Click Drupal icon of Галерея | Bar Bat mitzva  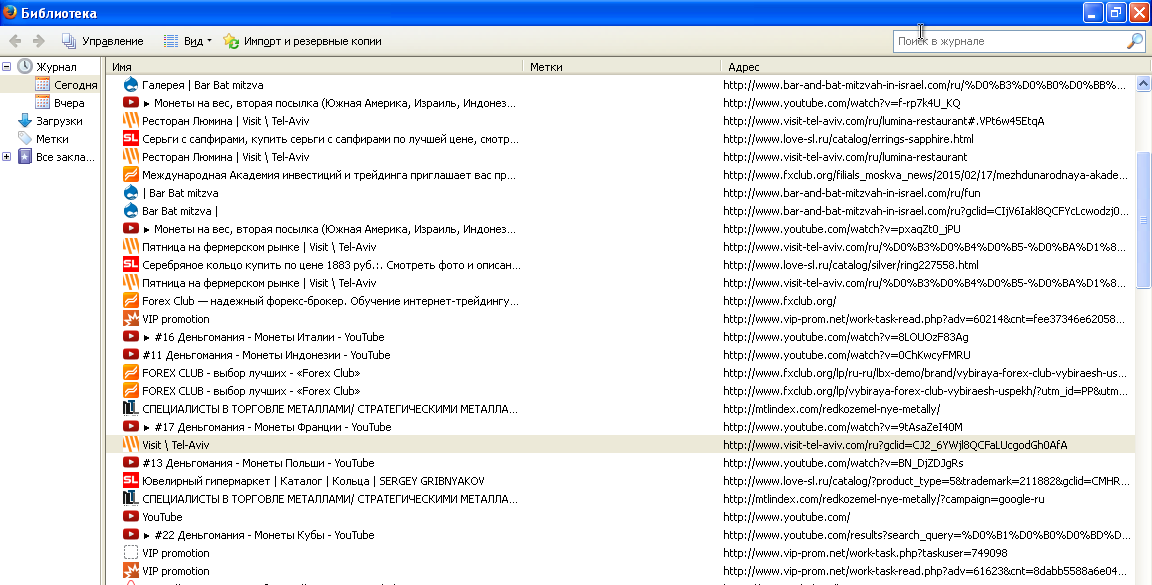click(131, 85)
